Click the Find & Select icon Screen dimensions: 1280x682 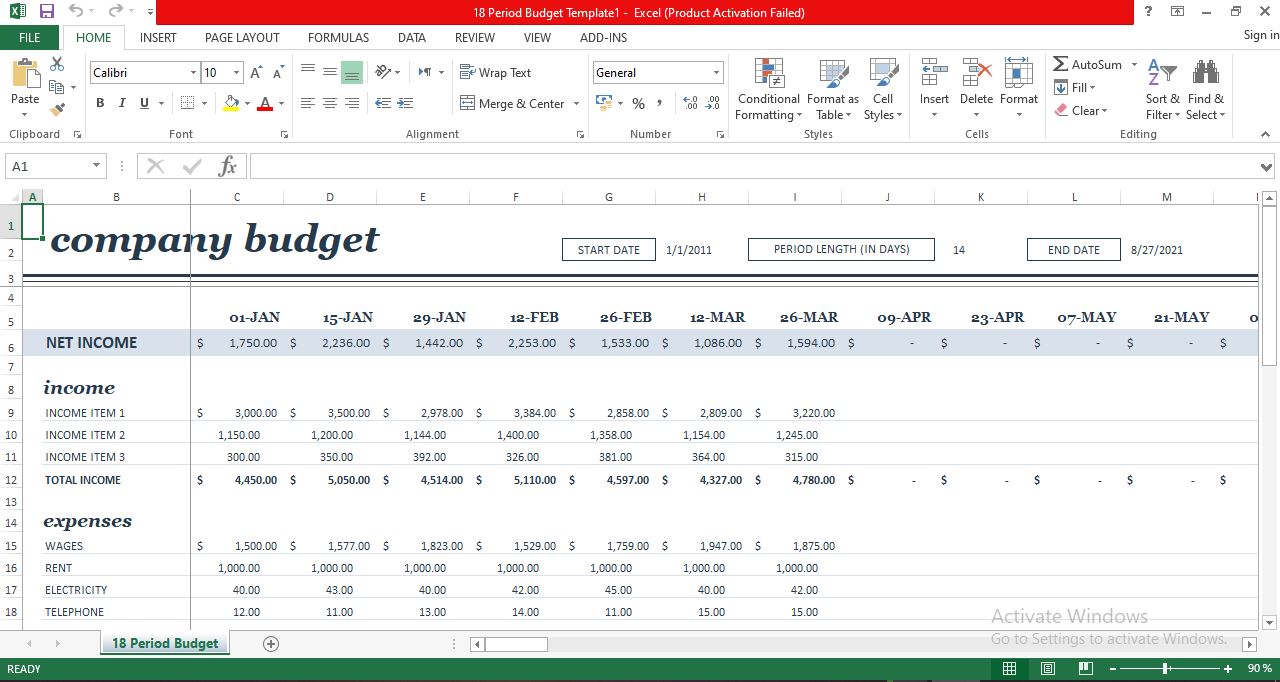coord(1205,90)
